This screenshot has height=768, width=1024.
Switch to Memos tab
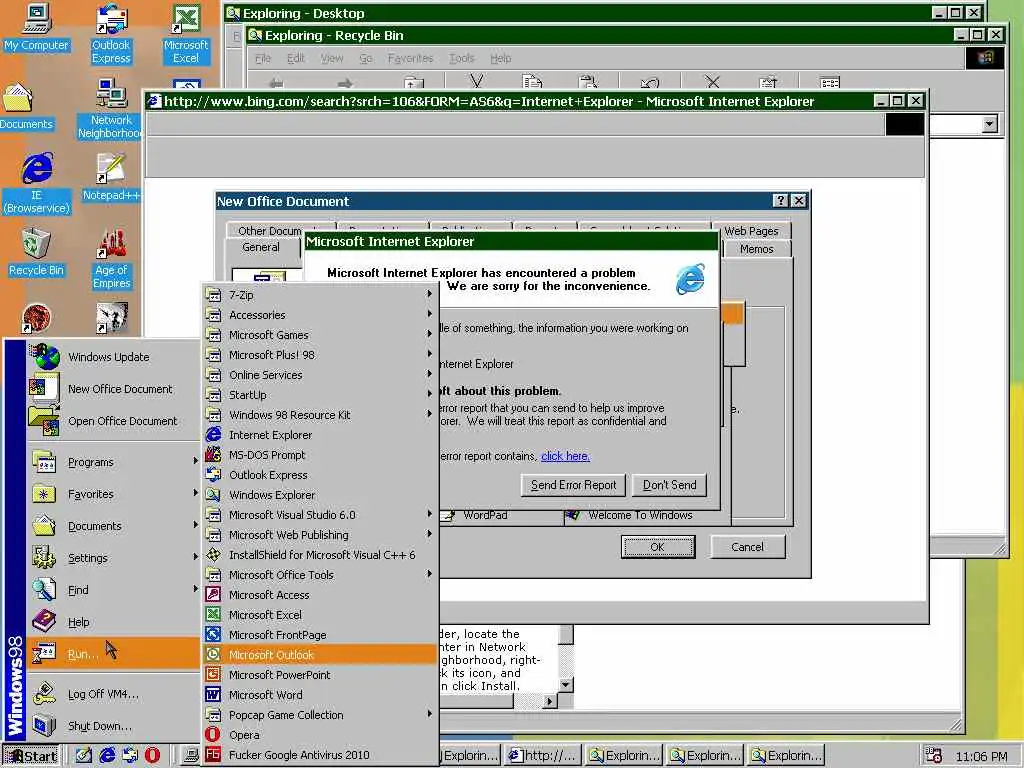coord(756,249)
